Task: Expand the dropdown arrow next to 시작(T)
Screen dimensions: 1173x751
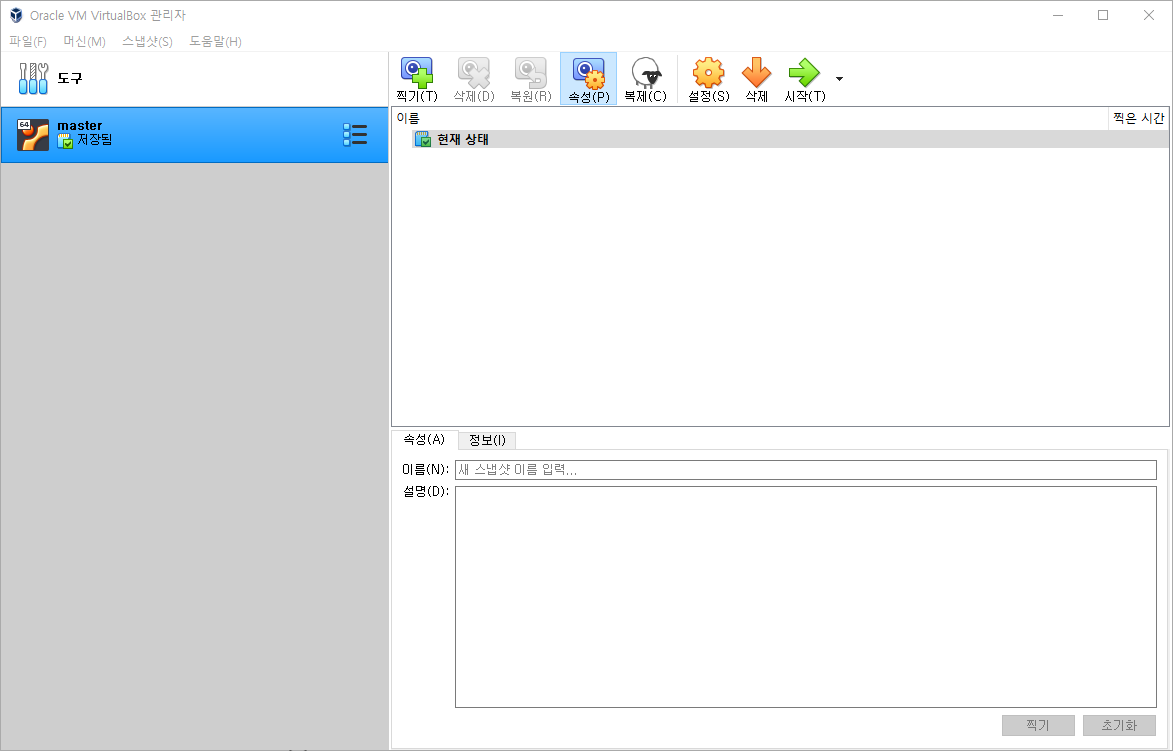Action: tap(839, 79)
